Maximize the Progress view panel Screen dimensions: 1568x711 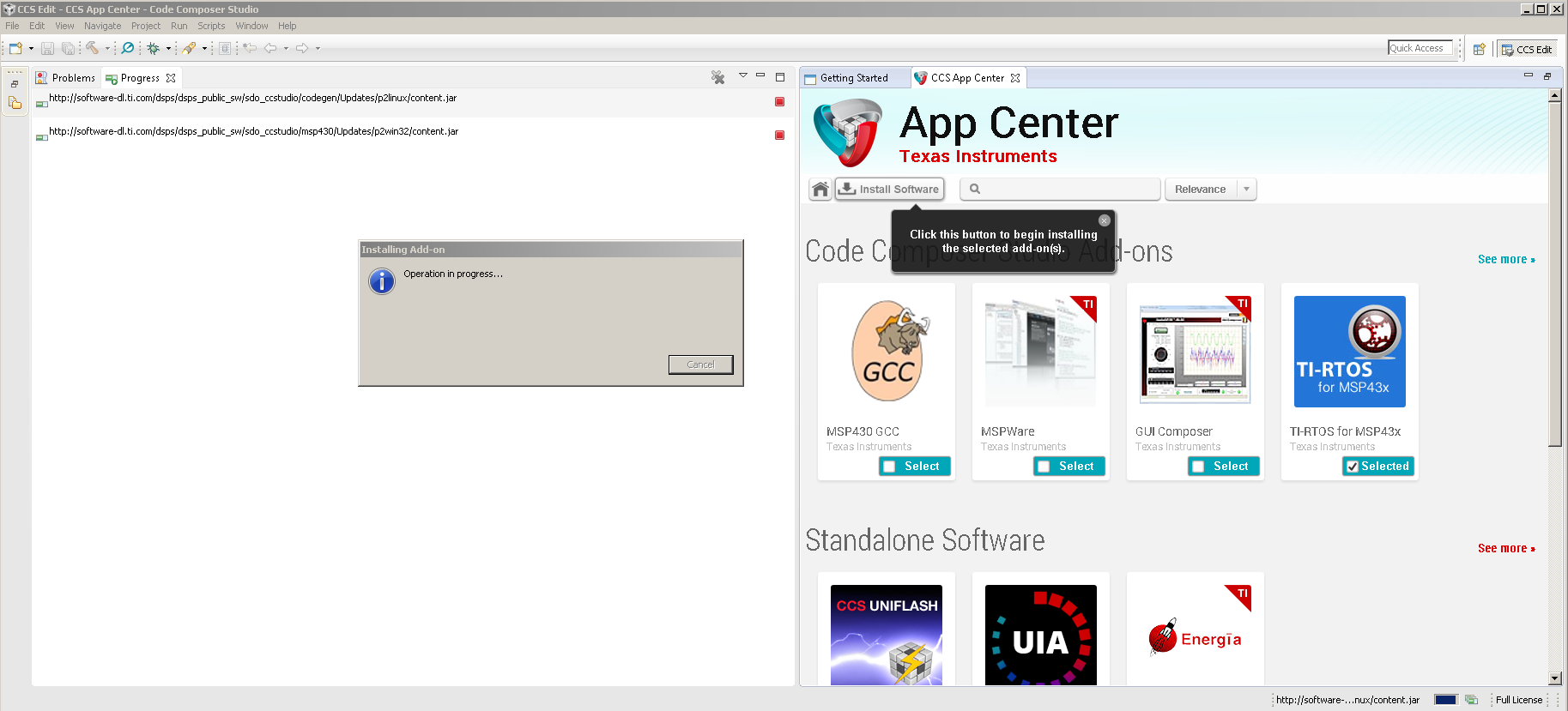[x=780, y=77]
